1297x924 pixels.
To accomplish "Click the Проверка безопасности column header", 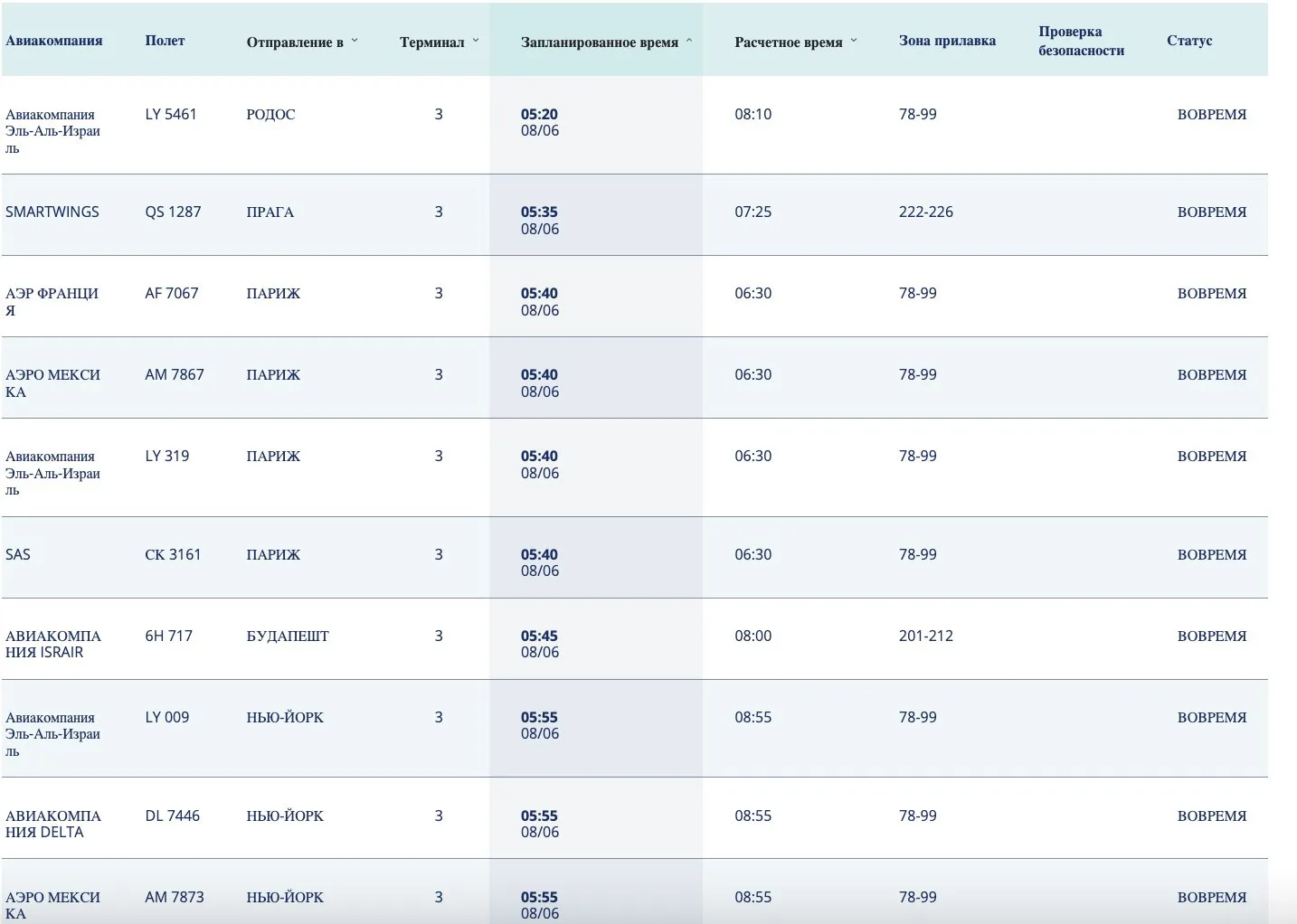I will 1081,41.
